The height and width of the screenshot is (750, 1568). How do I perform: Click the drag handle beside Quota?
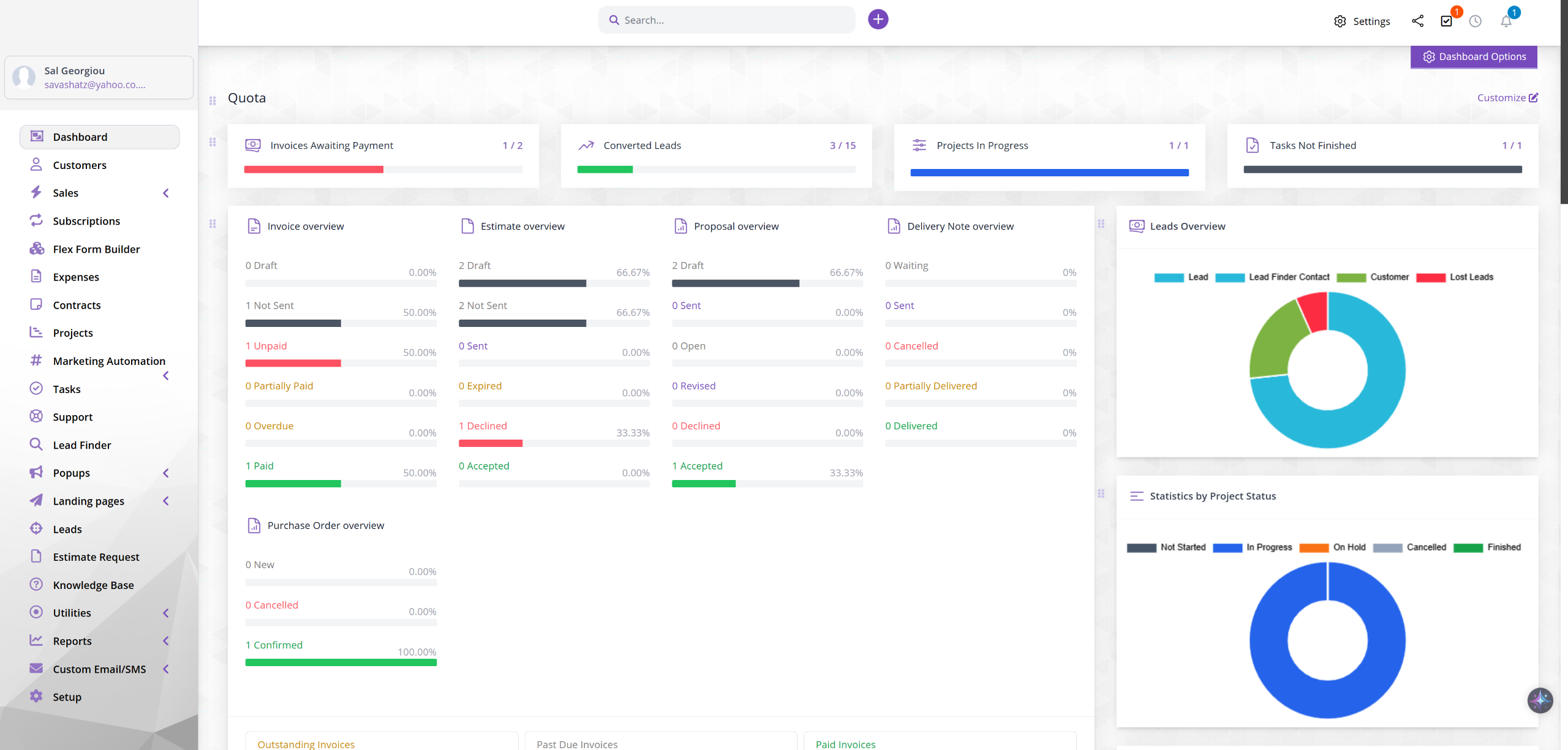213,100
